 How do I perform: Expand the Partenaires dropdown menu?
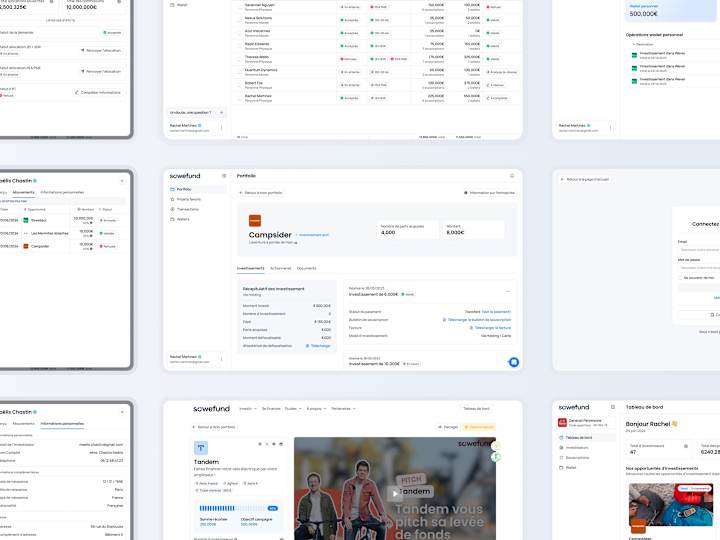(343, 409)
